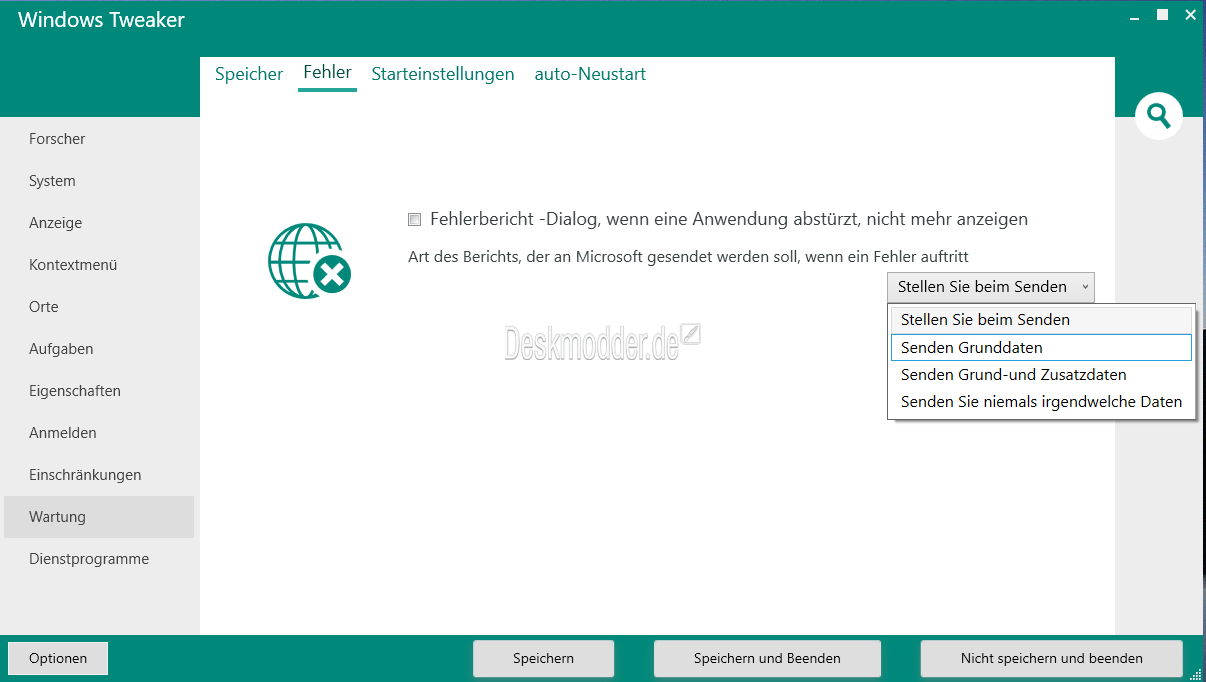Choose 'Stellen Sie beim Senden' list option
This screenshot has width=1206, height=682.
pyautogui.click(x=1041, y=320)
